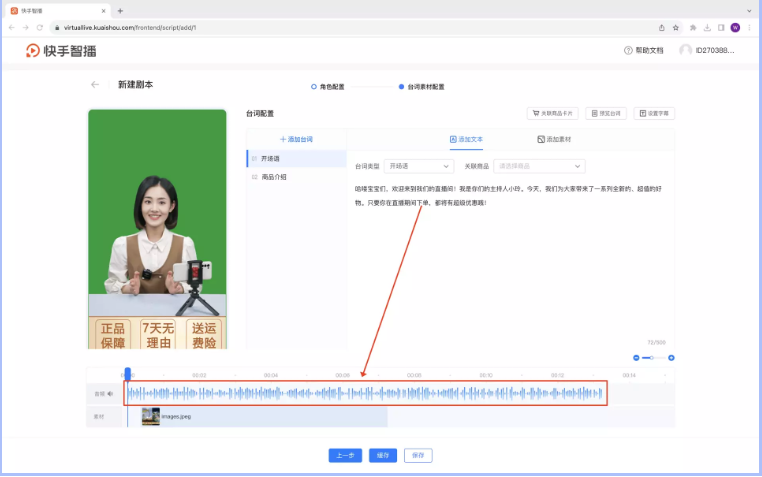Viewport: 762px width, 477px height.
Task: Click the 00:02 timeline mark
Action: 199,375
